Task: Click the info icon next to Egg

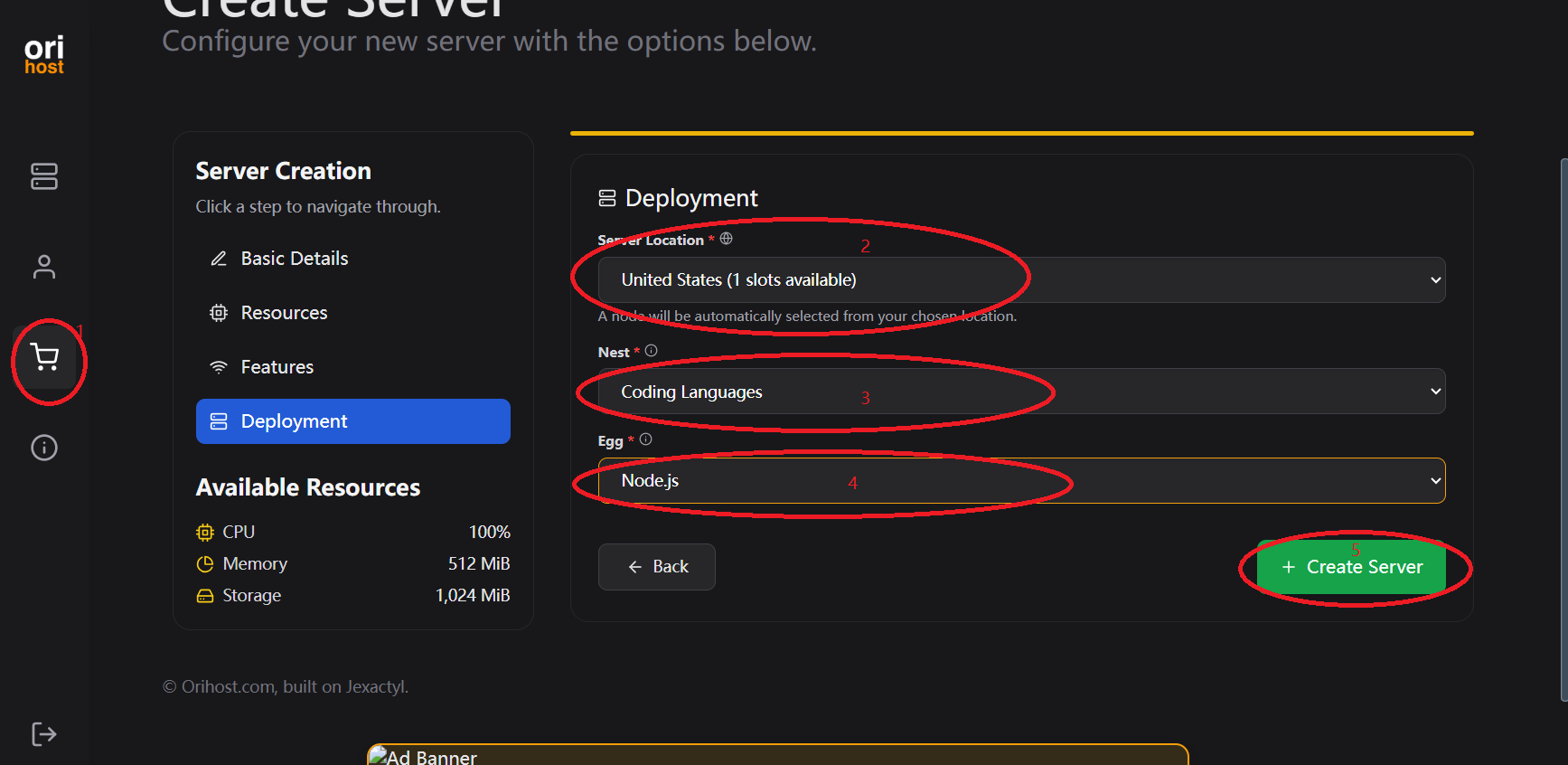Action: 645,439
